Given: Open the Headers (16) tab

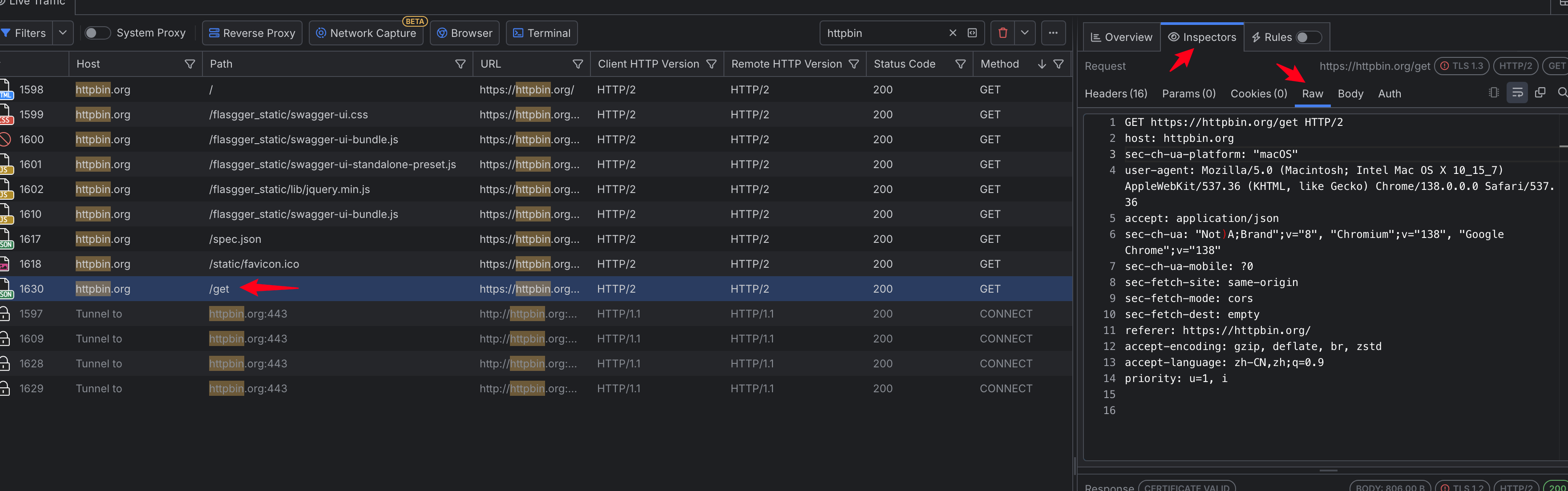Looking at the screenshot, I should coord(1115,94).
